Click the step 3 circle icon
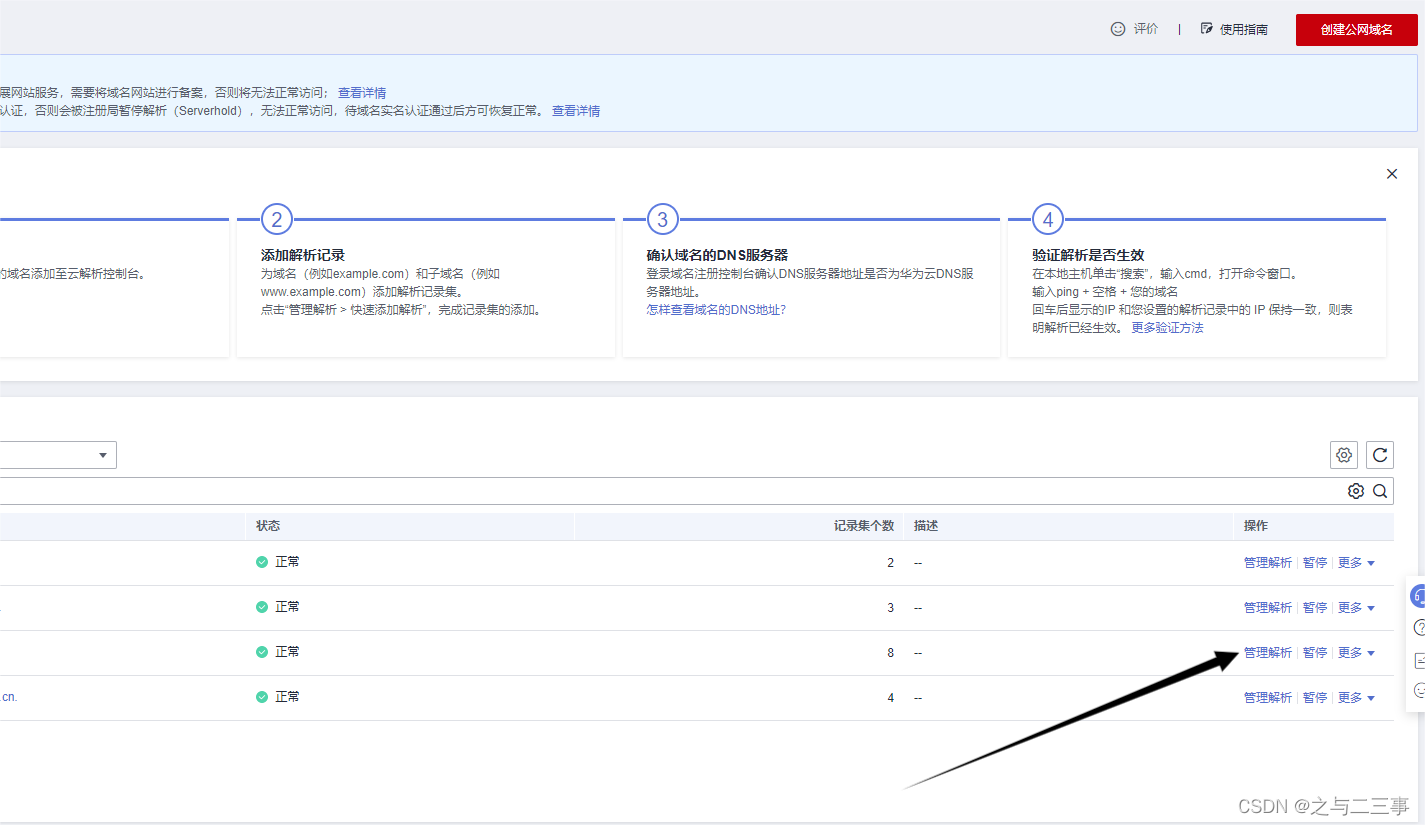 tap(662, 219)
